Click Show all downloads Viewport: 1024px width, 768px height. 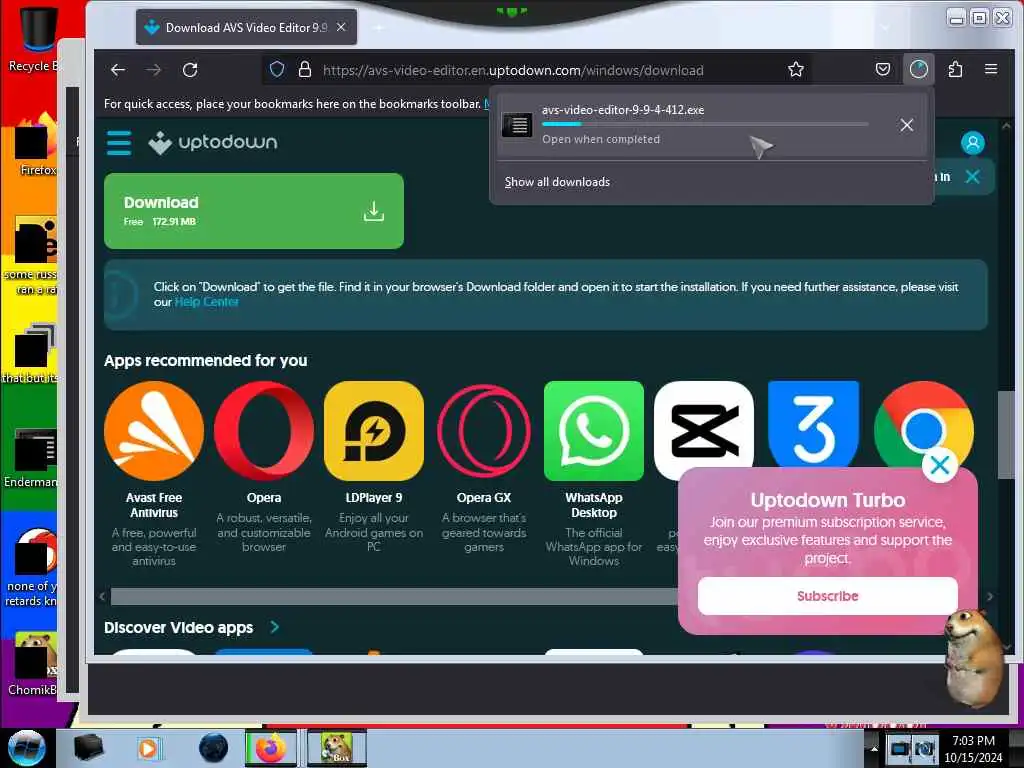pyautogui.click(x=557, y=182)
